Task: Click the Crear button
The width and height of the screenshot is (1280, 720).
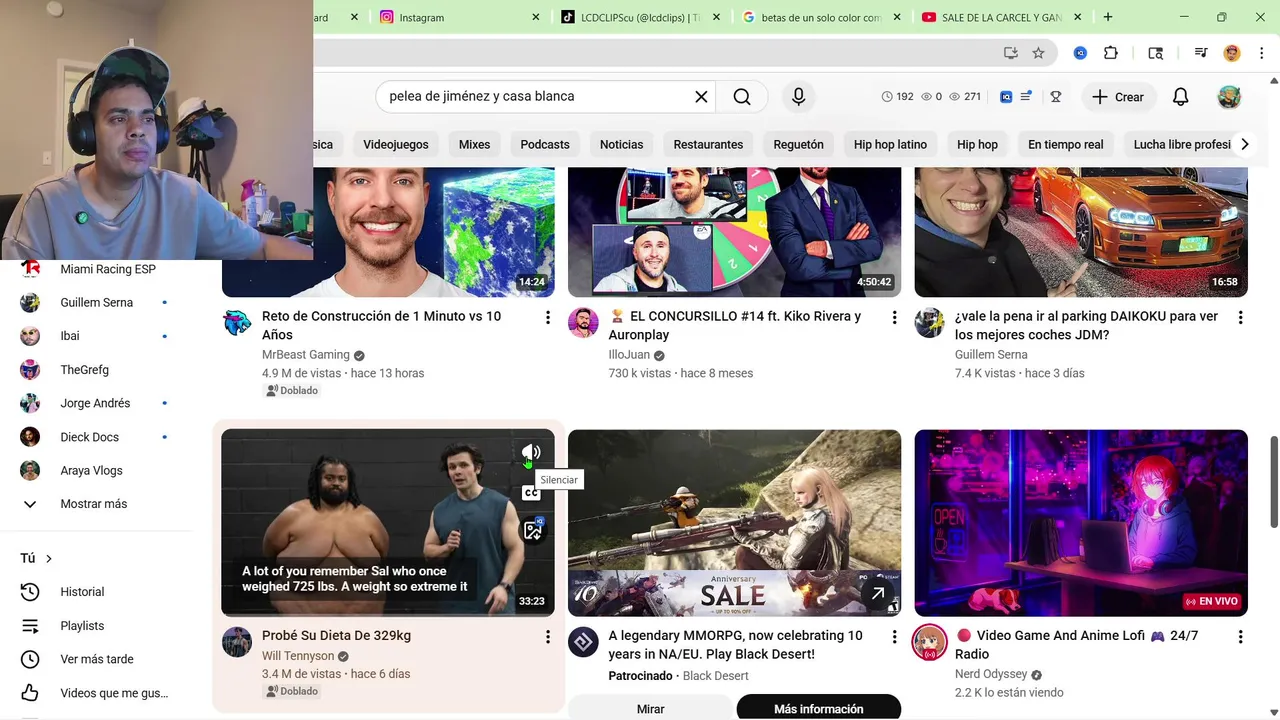Action: [1118, 97]
